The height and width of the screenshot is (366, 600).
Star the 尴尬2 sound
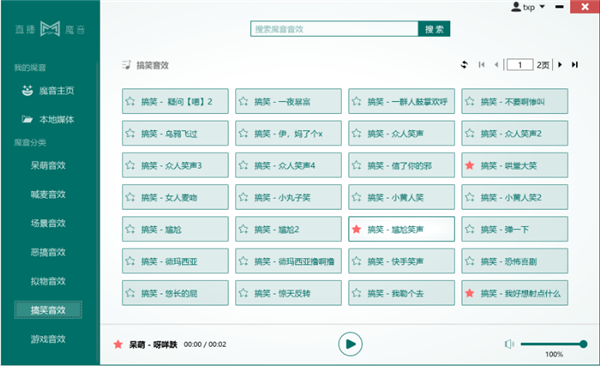click(243, 229)
